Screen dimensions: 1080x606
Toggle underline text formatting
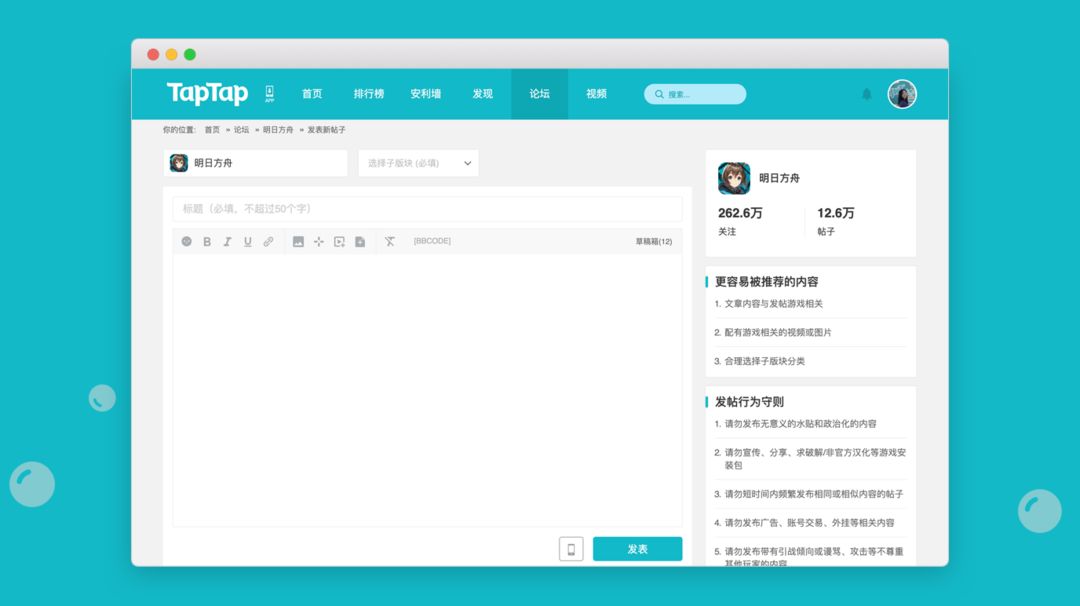[x=247, y=242]
